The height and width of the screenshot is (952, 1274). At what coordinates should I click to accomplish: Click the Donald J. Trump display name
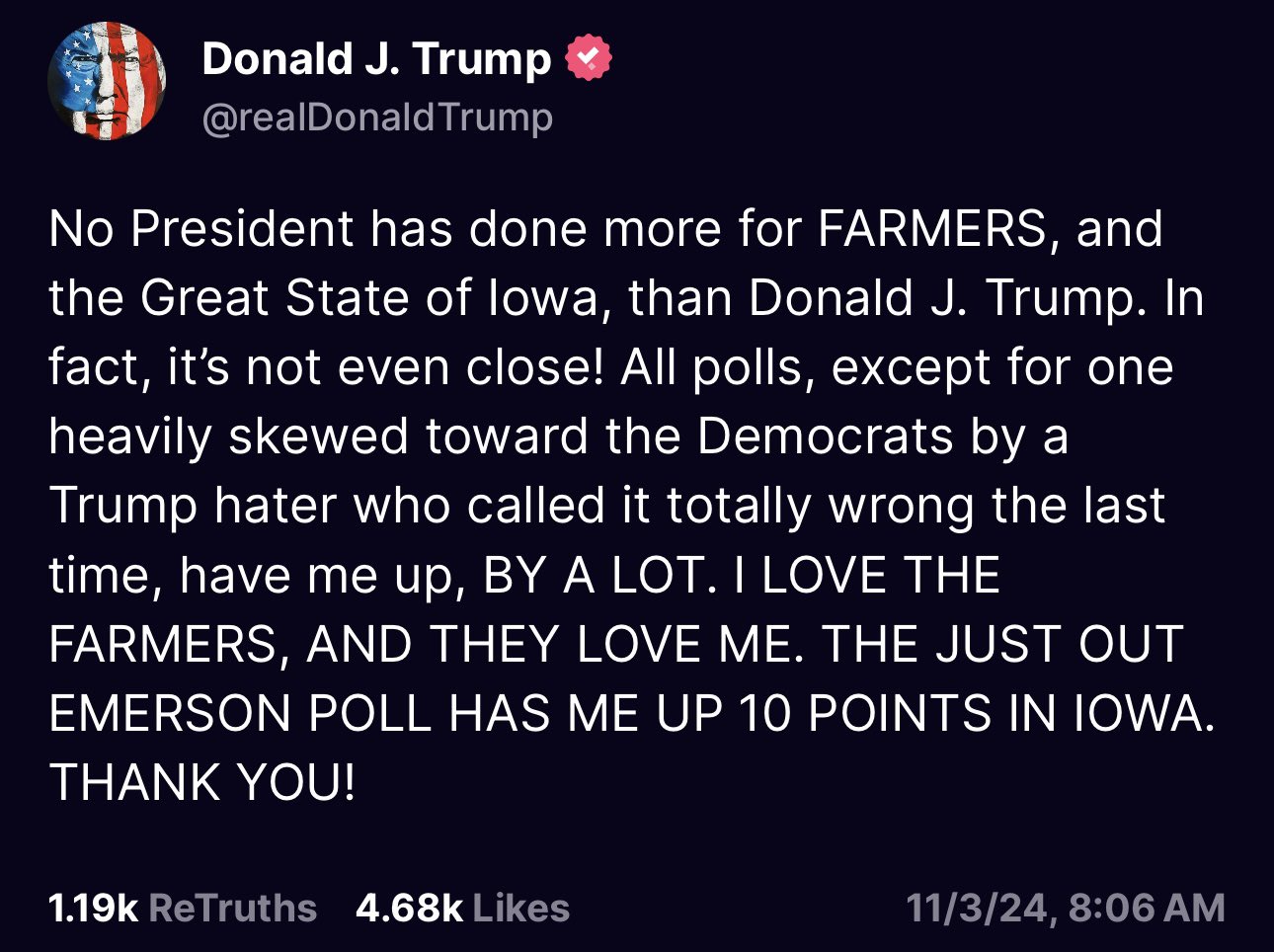(376, 59)
